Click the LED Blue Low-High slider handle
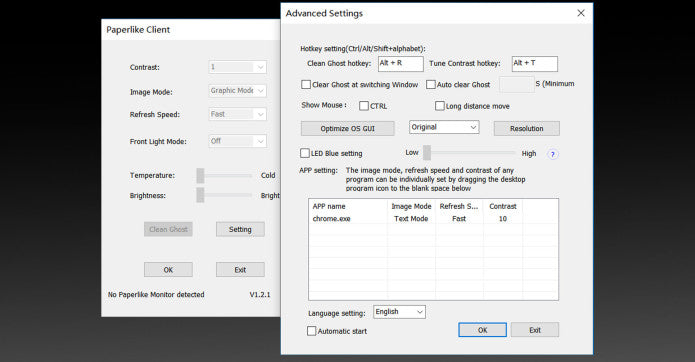 coord(427,153)
